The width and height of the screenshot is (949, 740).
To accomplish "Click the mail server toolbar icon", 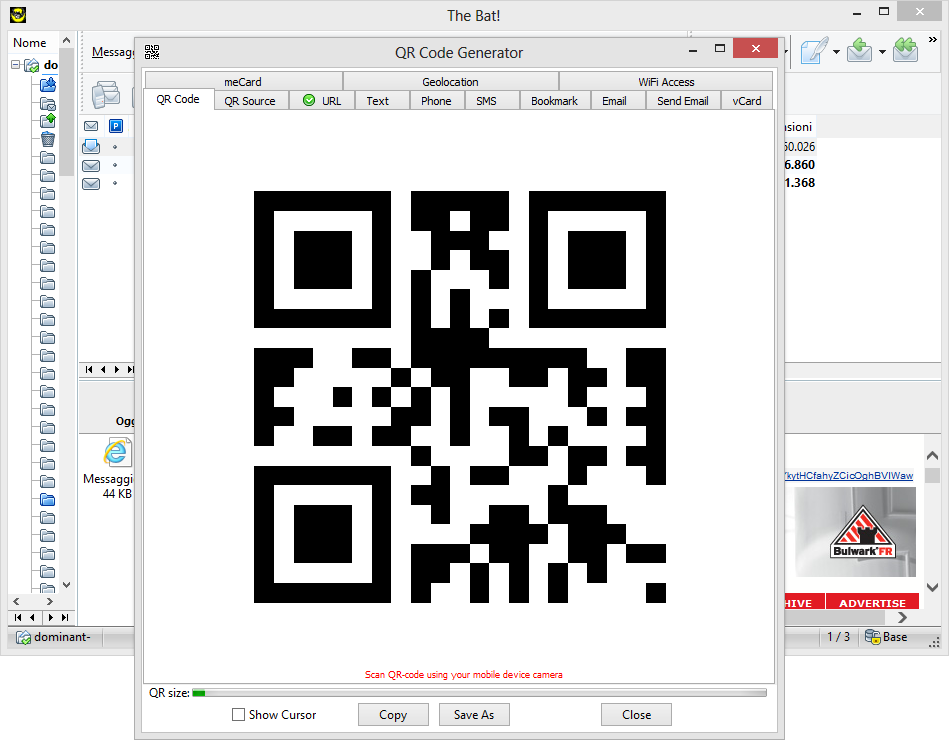I will (x=106, y=95).
